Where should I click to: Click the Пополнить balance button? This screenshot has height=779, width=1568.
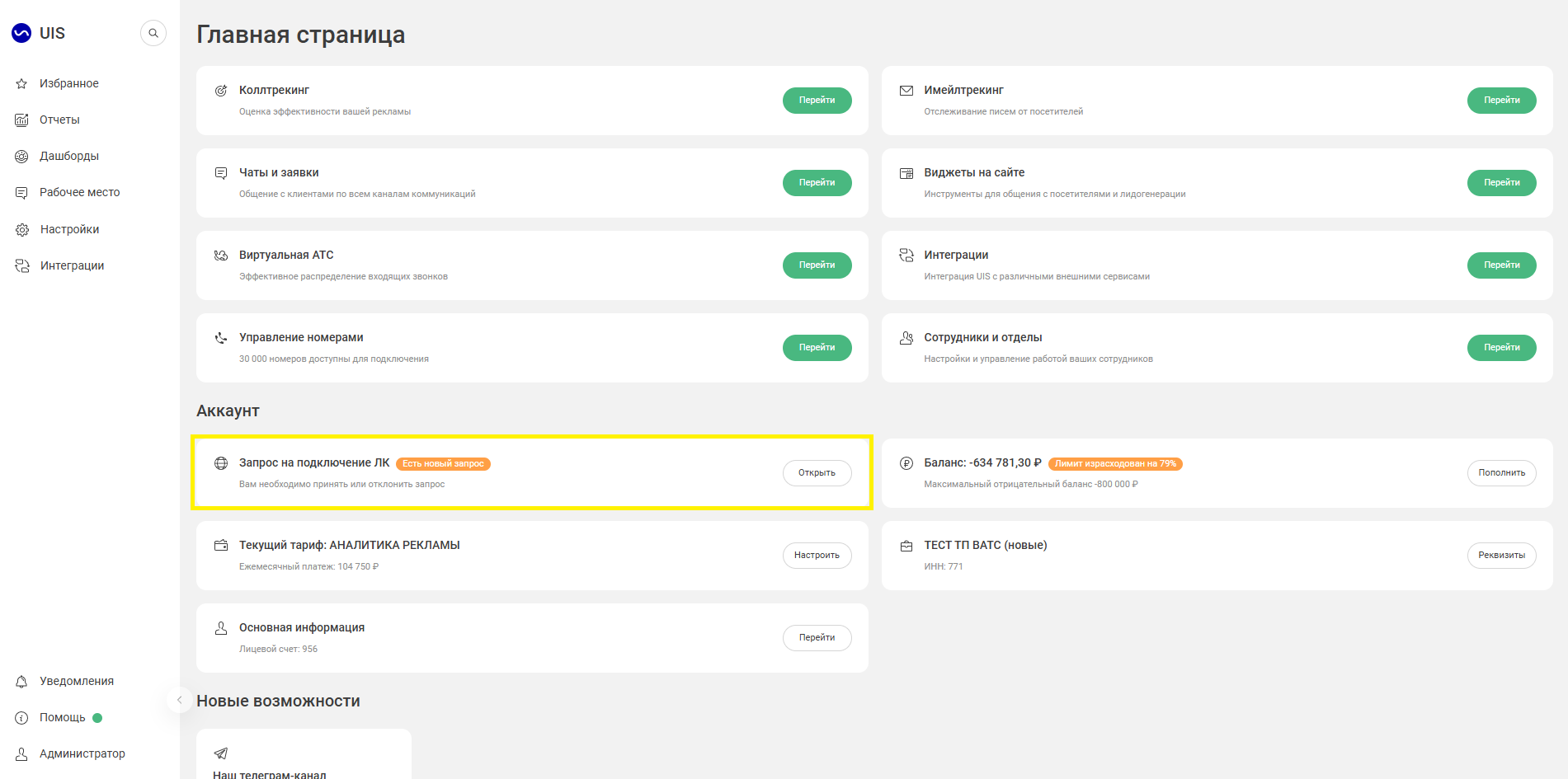click(1501, 473)
